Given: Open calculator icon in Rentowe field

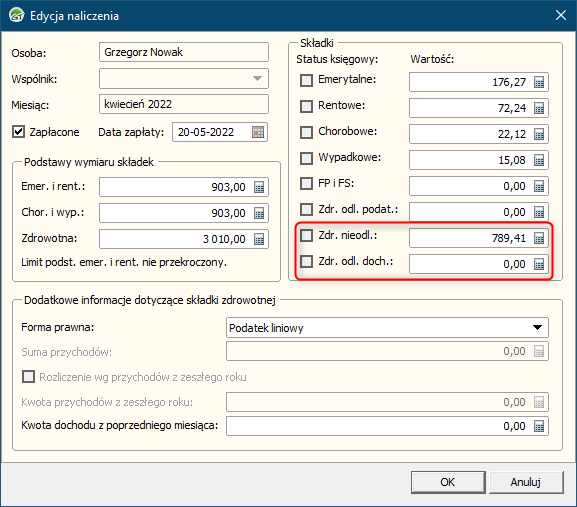Looking at the screenshot, I should point(539,108).
